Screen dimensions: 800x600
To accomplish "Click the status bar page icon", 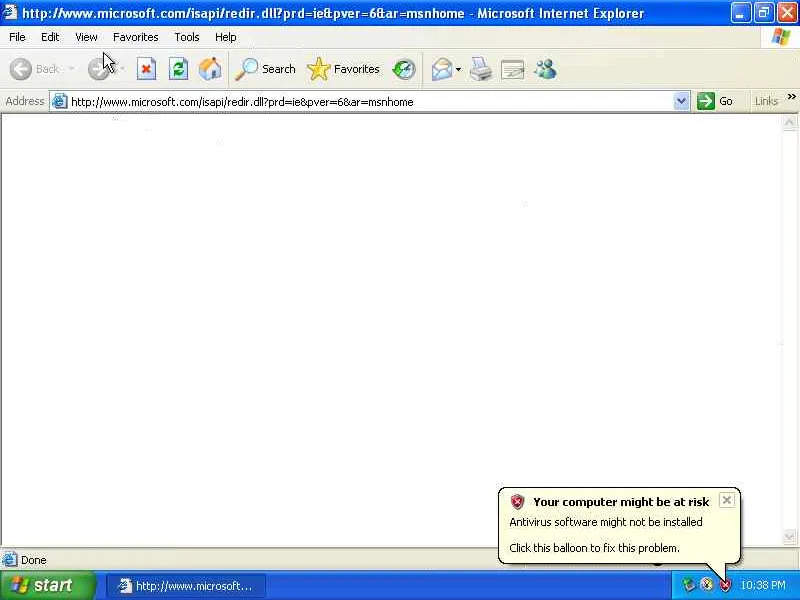I will (10, 560).
